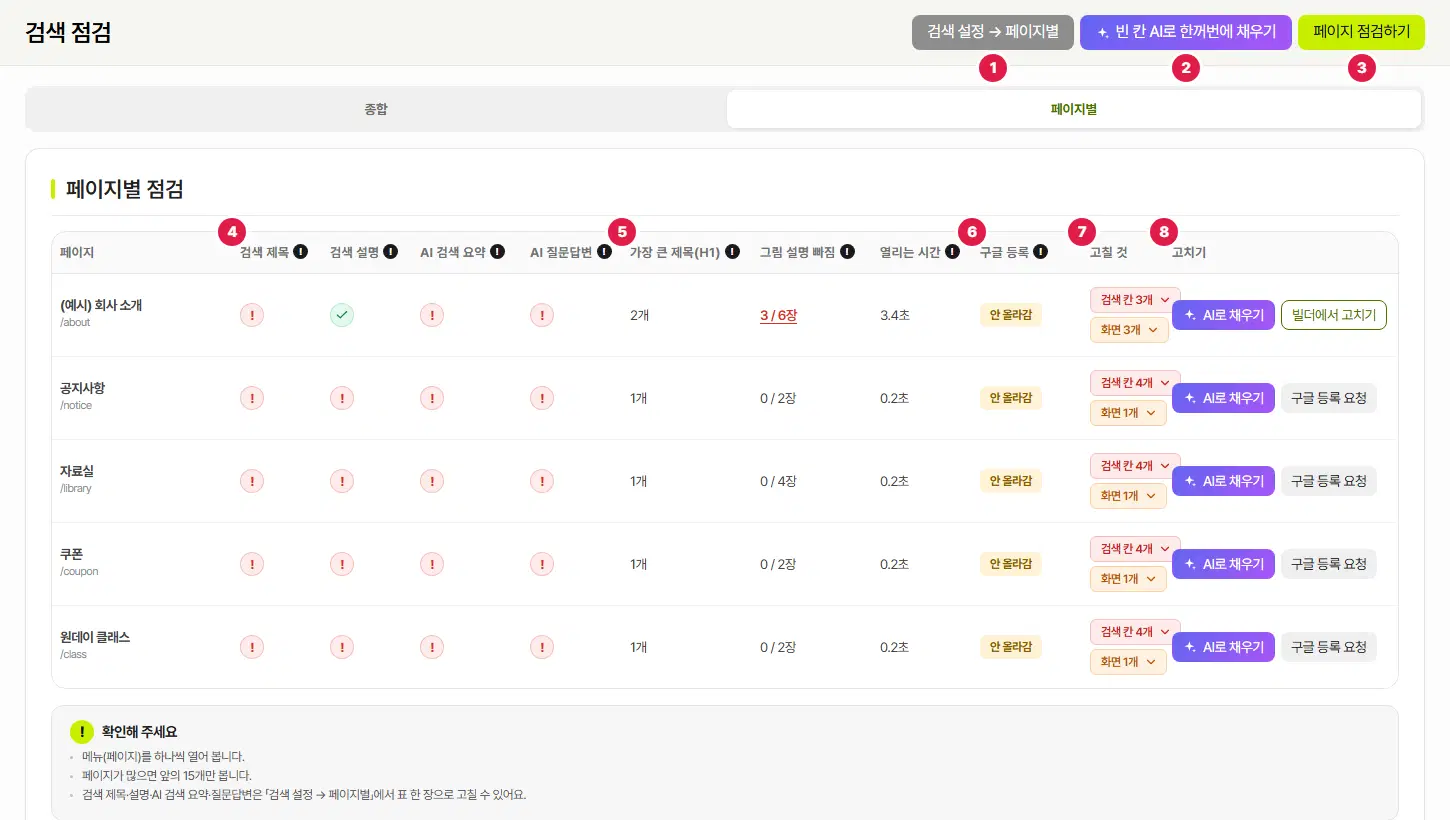The image size is (1450, 820).
Task: Request 구글 등록 요청 for 공지사항 row
Action: point(1329,398)
